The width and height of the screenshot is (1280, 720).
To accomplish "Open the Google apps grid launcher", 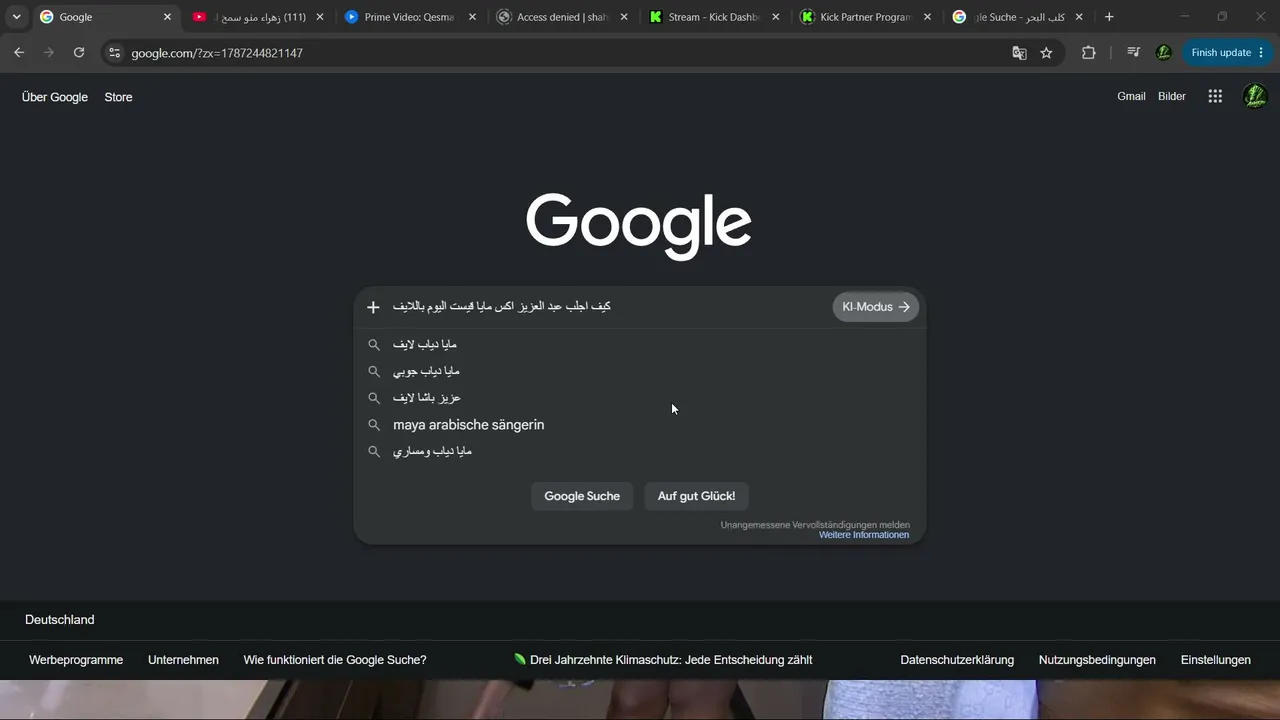I will click(1215, 96).
